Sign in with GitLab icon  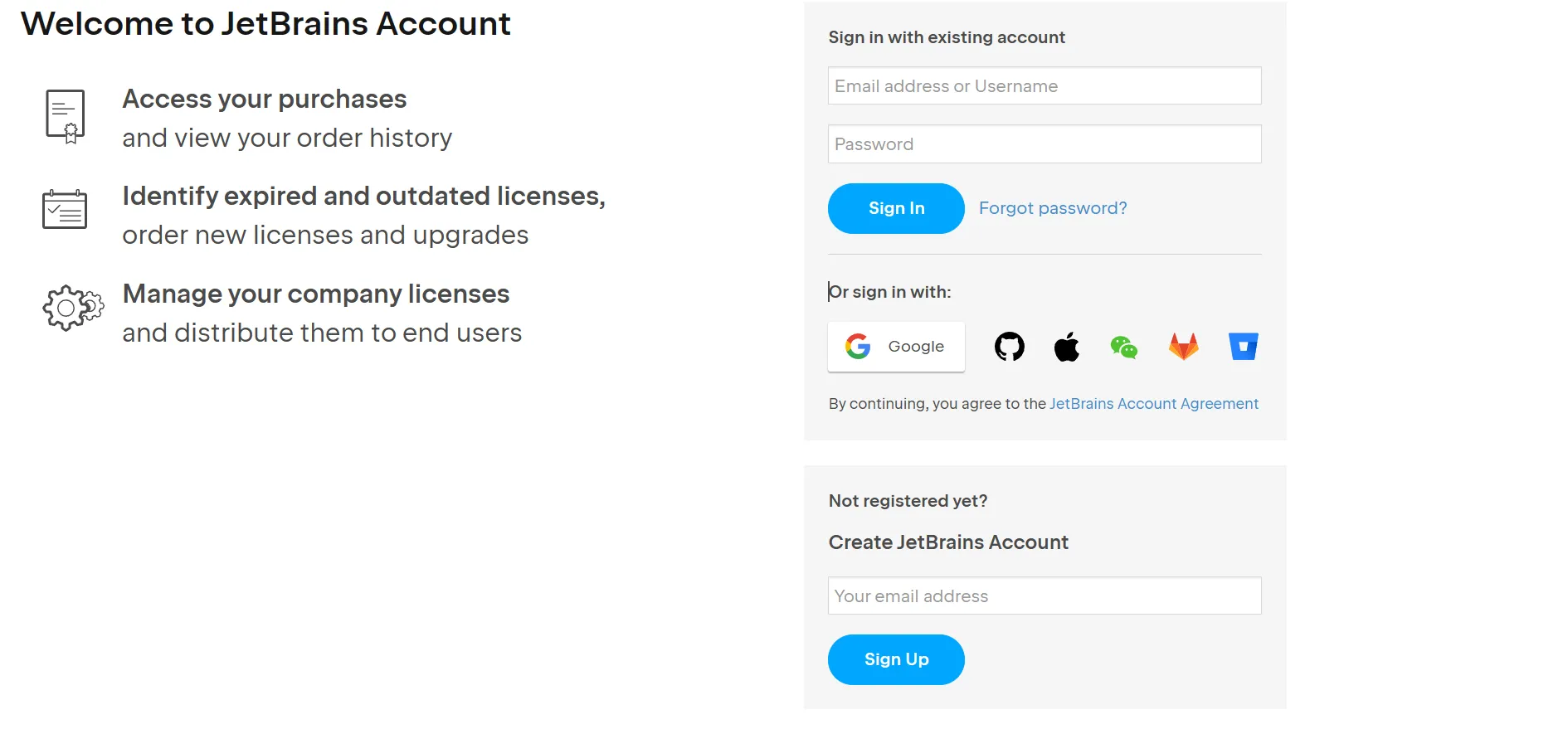click(1184, 347)
